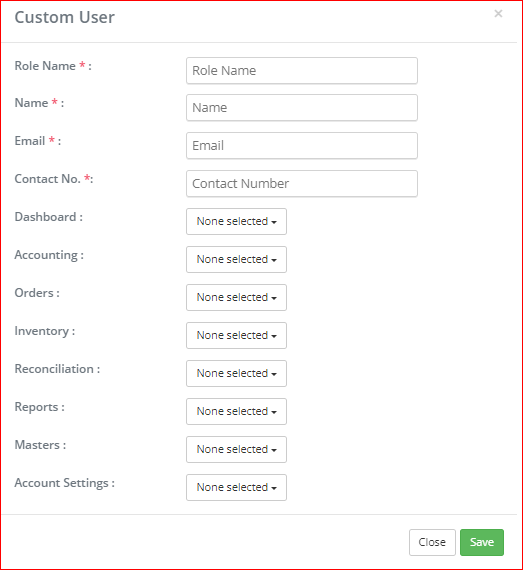
Task: Open the Dashboard permissions dropdown
Action: (x=236, y=221)
